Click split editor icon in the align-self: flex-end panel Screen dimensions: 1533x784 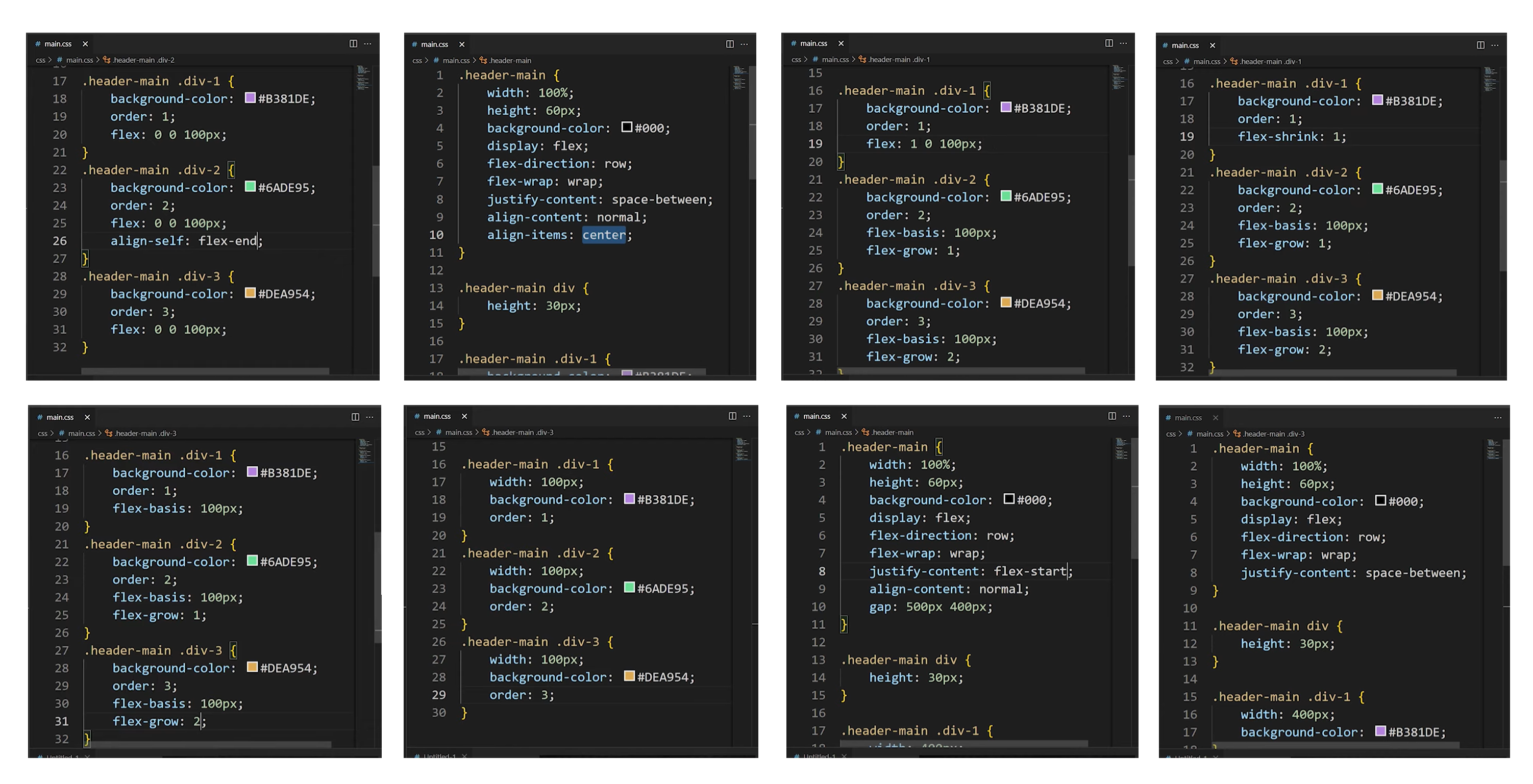353,43
